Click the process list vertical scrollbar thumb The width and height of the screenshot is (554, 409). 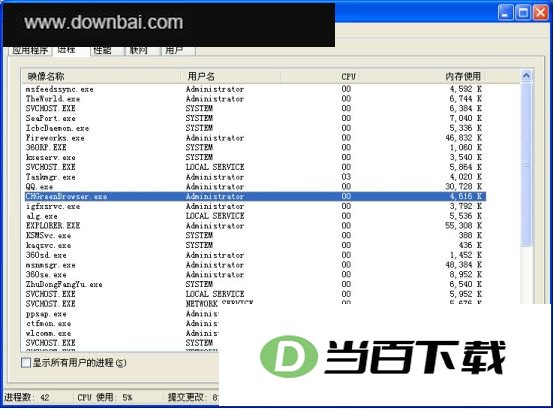click(526, 164)
